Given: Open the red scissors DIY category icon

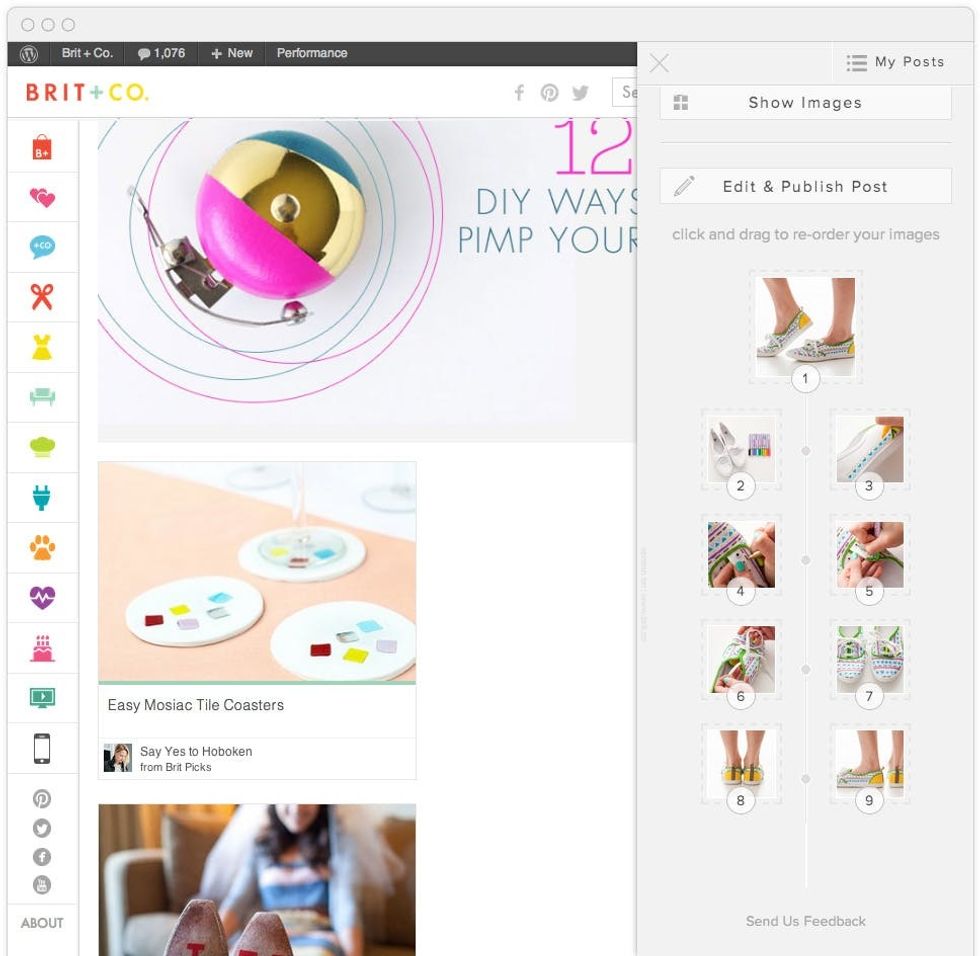Looking at the screenshot, I should click(42, 297).
